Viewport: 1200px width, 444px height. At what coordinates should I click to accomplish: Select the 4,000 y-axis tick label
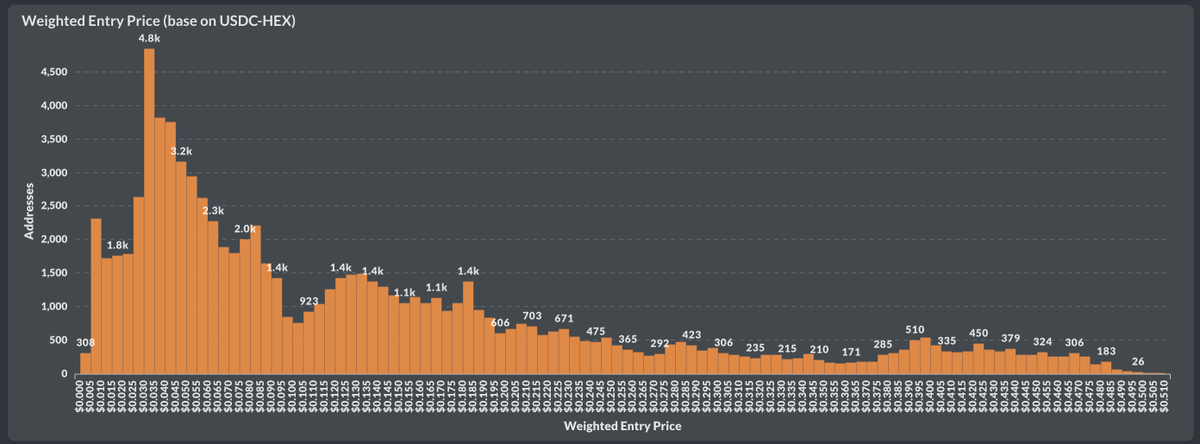[53, 105]
